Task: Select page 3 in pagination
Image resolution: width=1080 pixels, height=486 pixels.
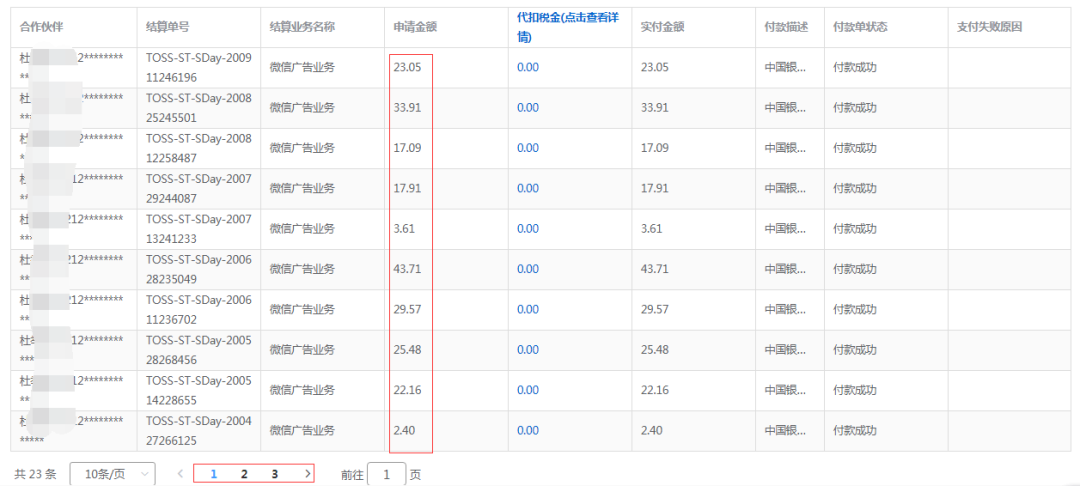Action: tap(274, 474)
